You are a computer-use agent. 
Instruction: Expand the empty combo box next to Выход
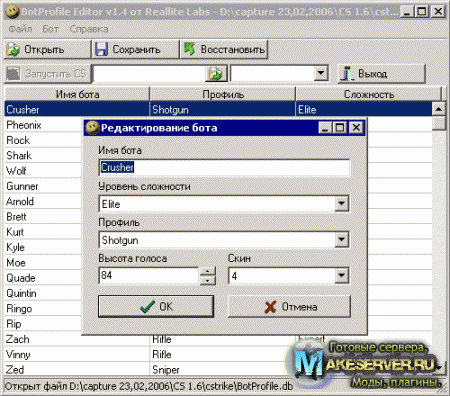pos(321,73)
